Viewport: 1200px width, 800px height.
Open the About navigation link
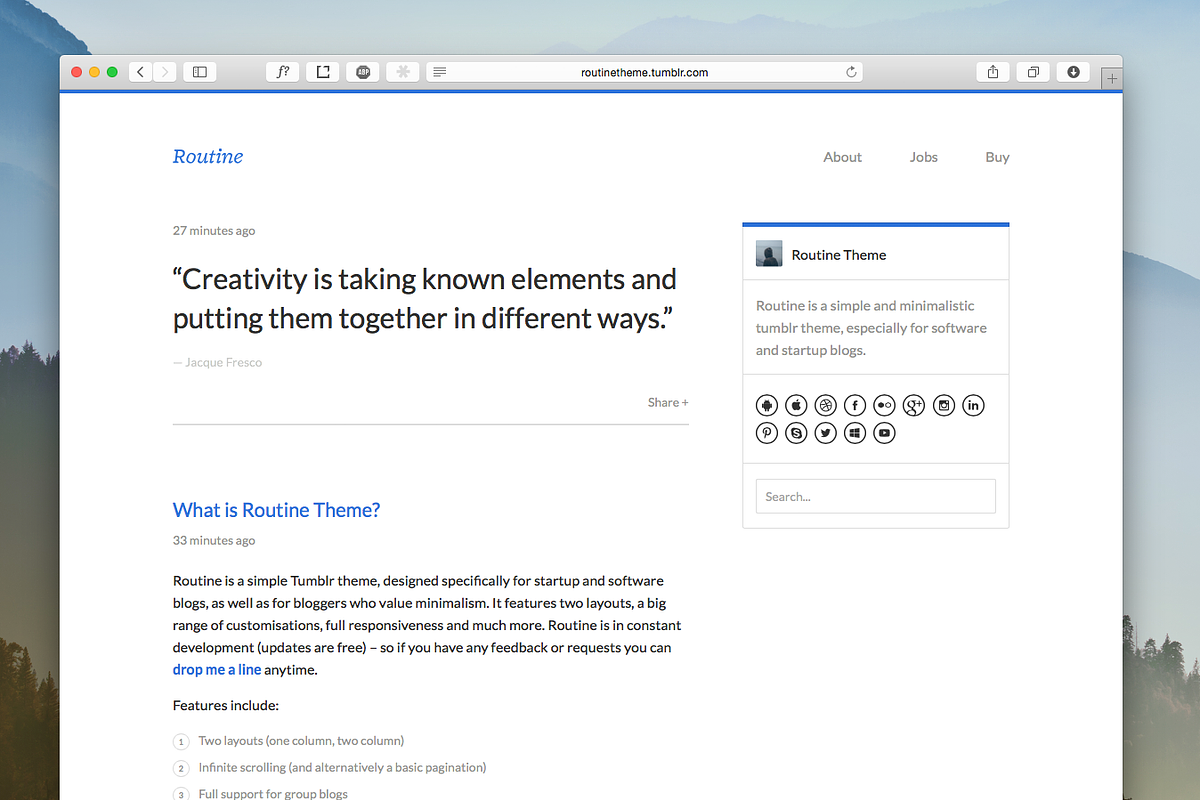point(842,157)
